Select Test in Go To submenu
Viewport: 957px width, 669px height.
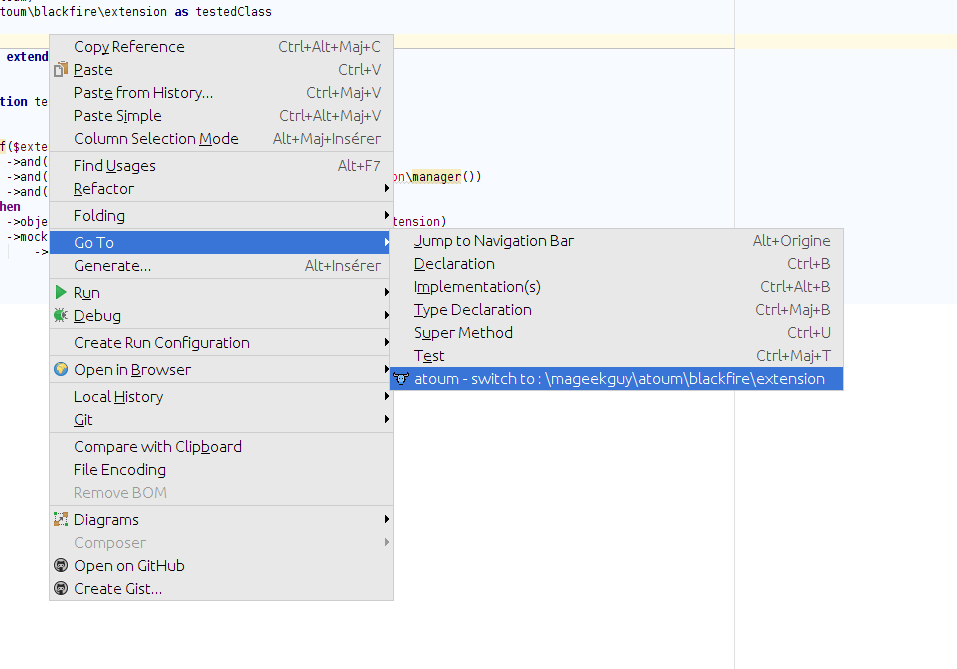click(x=616, y=356)
